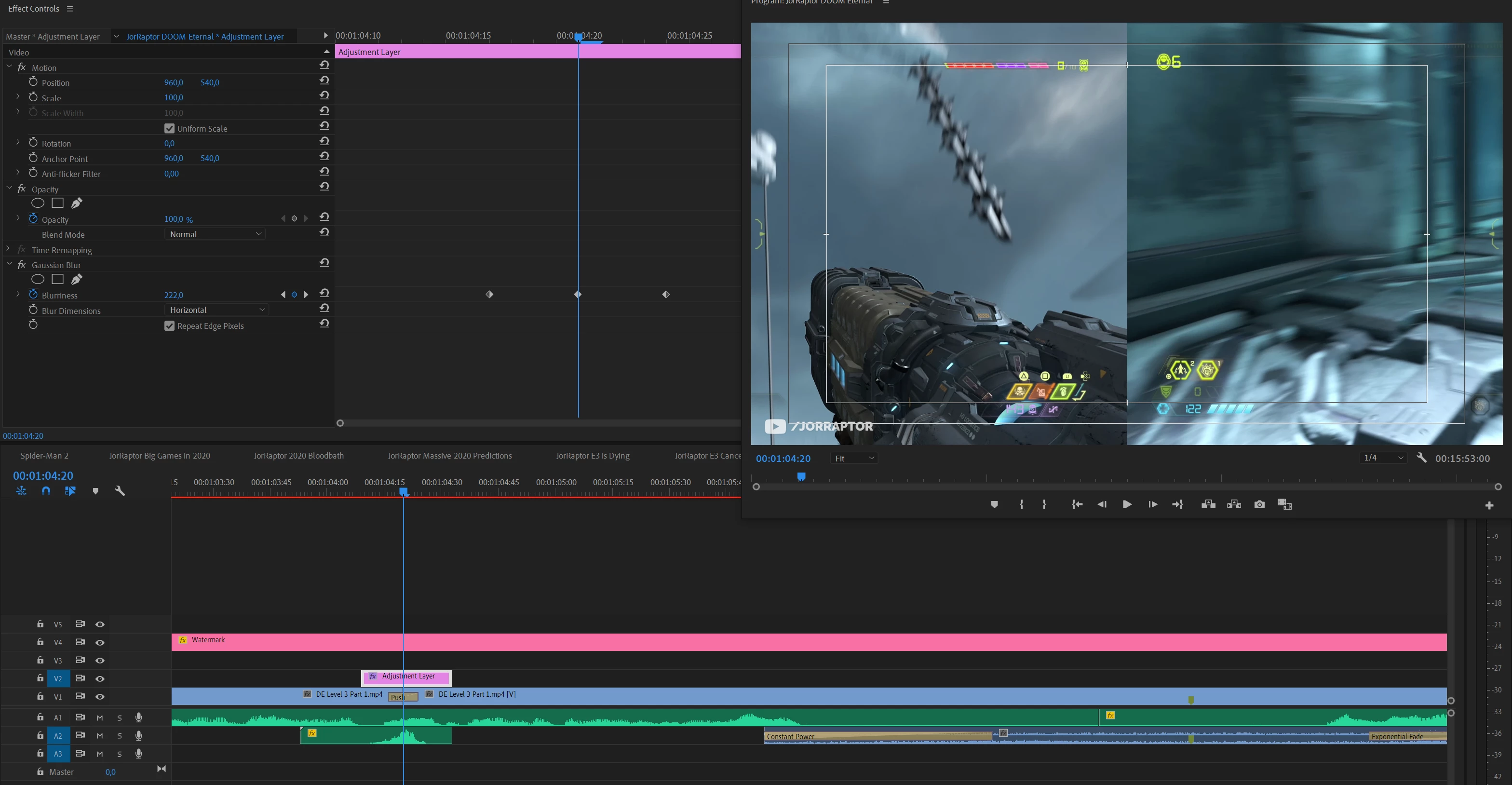This screenshot has height=785, width=1512.
Task: Open the playback resolution 1/4 dropdown
Action: pyautogui.click(x=1383, y=458)
